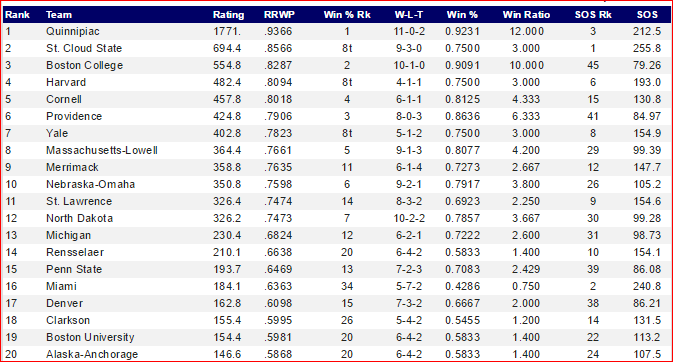The height and width of the screenshot is (362, 673).
Task: Click Harvard's record 4-1-1
Action: [x=409, y=82]
